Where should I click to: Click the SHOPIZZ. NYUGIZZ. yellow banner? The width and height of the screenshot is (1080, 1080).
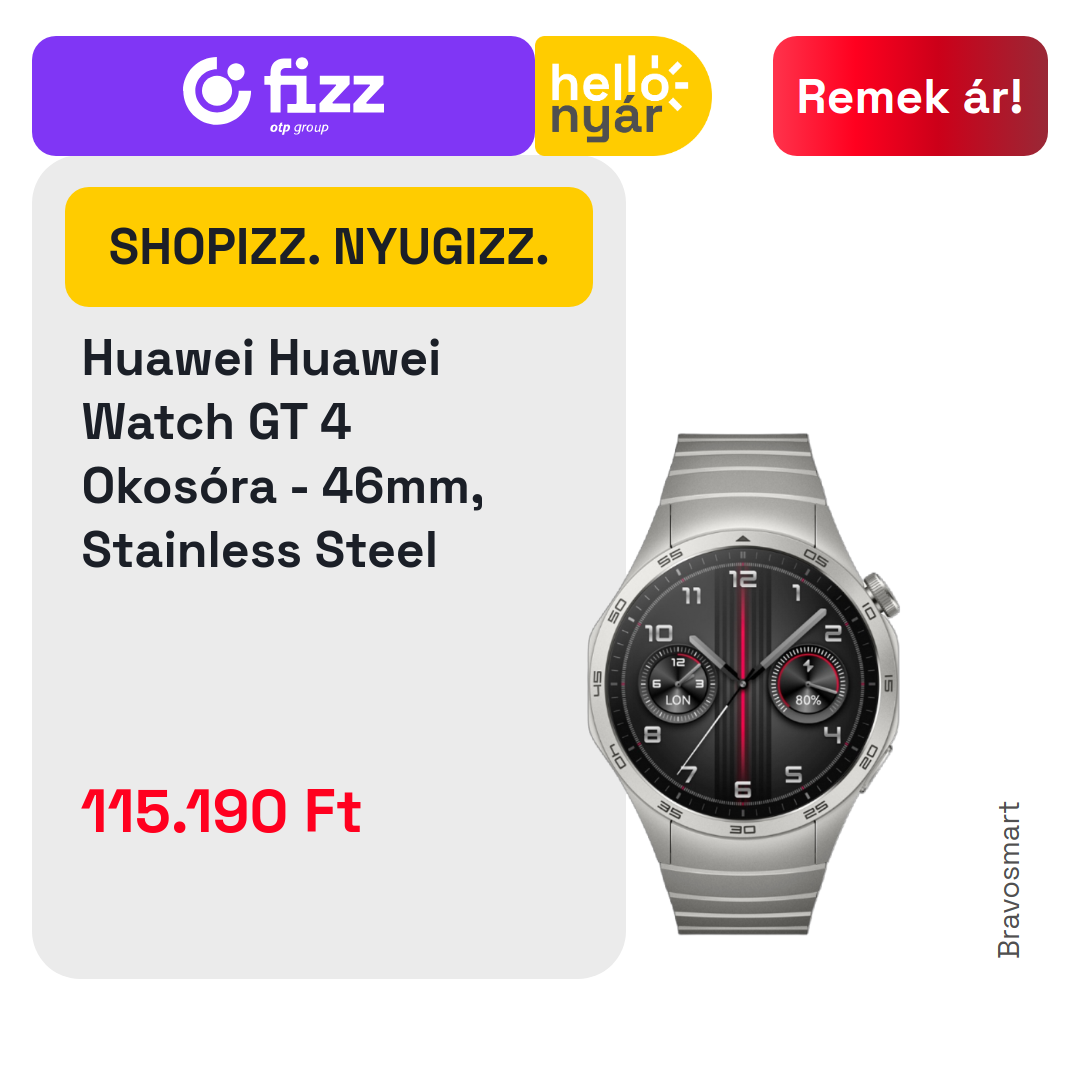[x=329, y=247]
